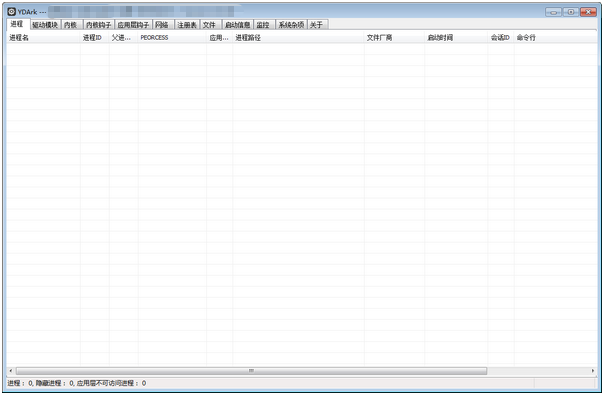Screen dimensions: 604x395
Task: Open the 关于 tab
Action: (x=317, y=25)
